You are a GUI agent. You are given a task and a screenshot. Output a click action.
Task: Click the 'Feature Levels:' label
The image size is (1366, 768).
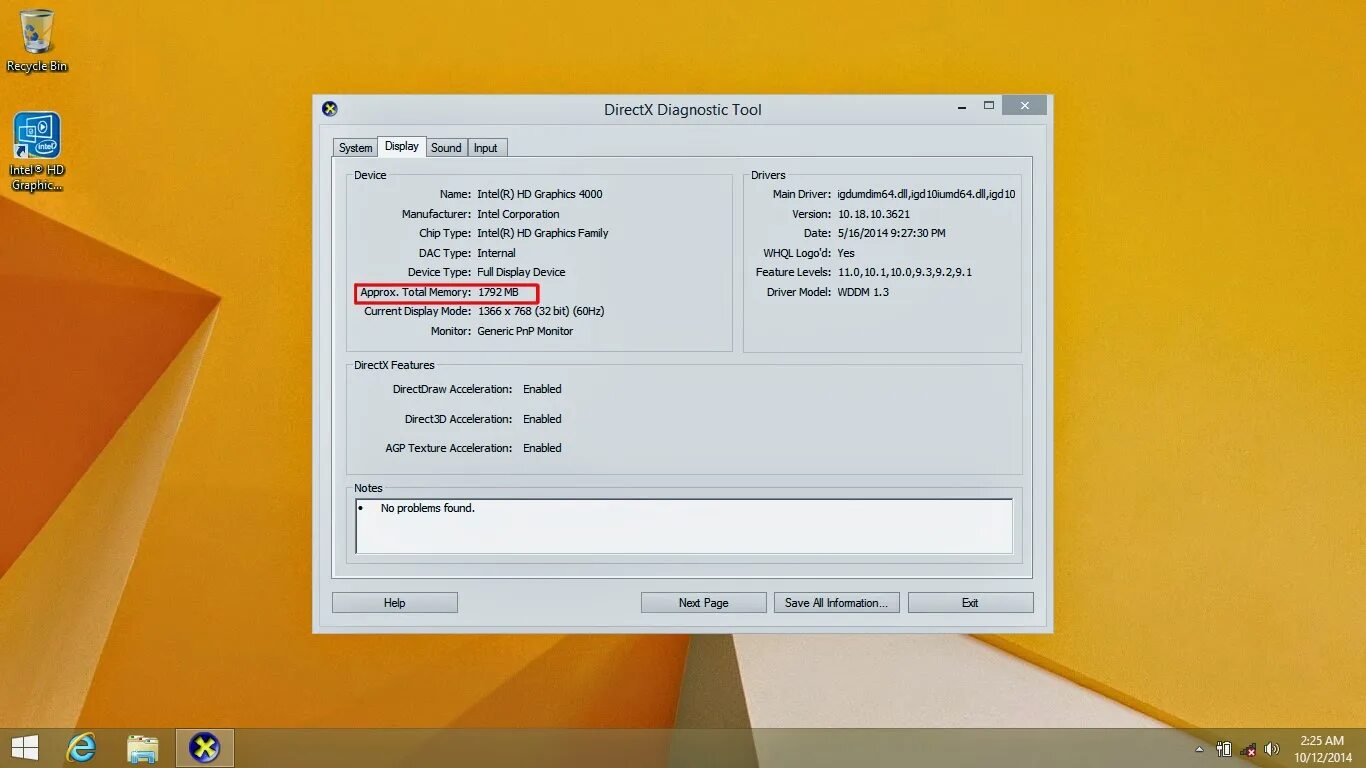[x=794, y=272]
